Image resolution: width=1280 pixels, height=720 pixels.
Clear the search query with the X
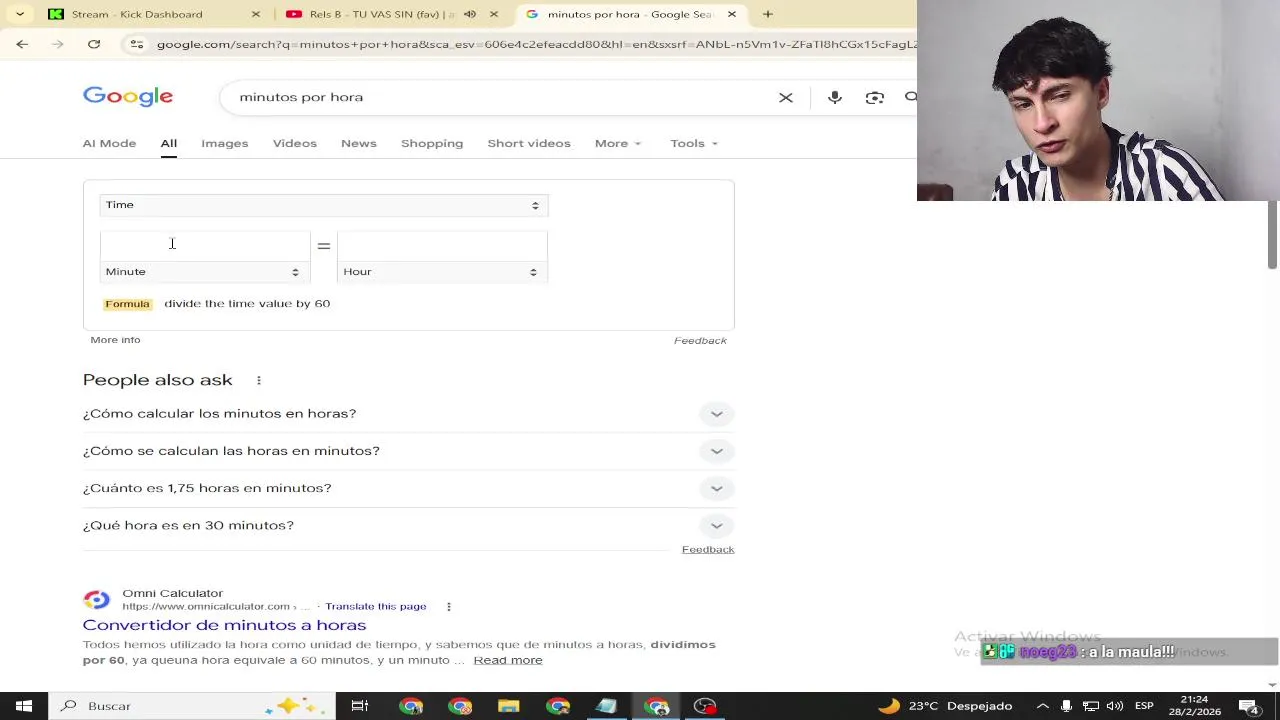click(x=786, y=97)
